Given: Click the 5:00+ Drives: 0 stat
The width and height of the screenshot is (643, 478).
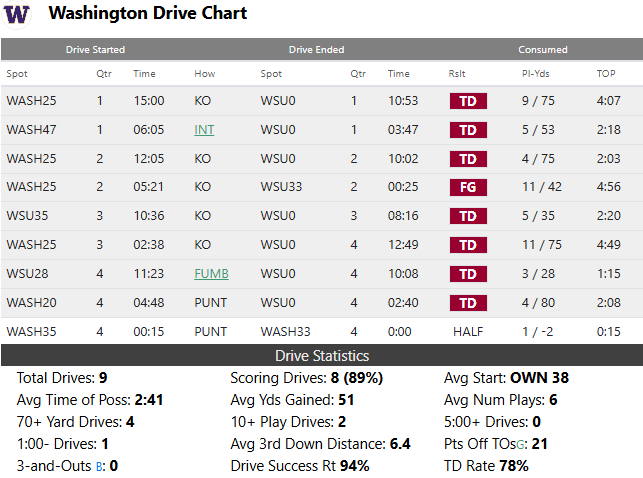Looking at the screenshot, I should point(493,422).
